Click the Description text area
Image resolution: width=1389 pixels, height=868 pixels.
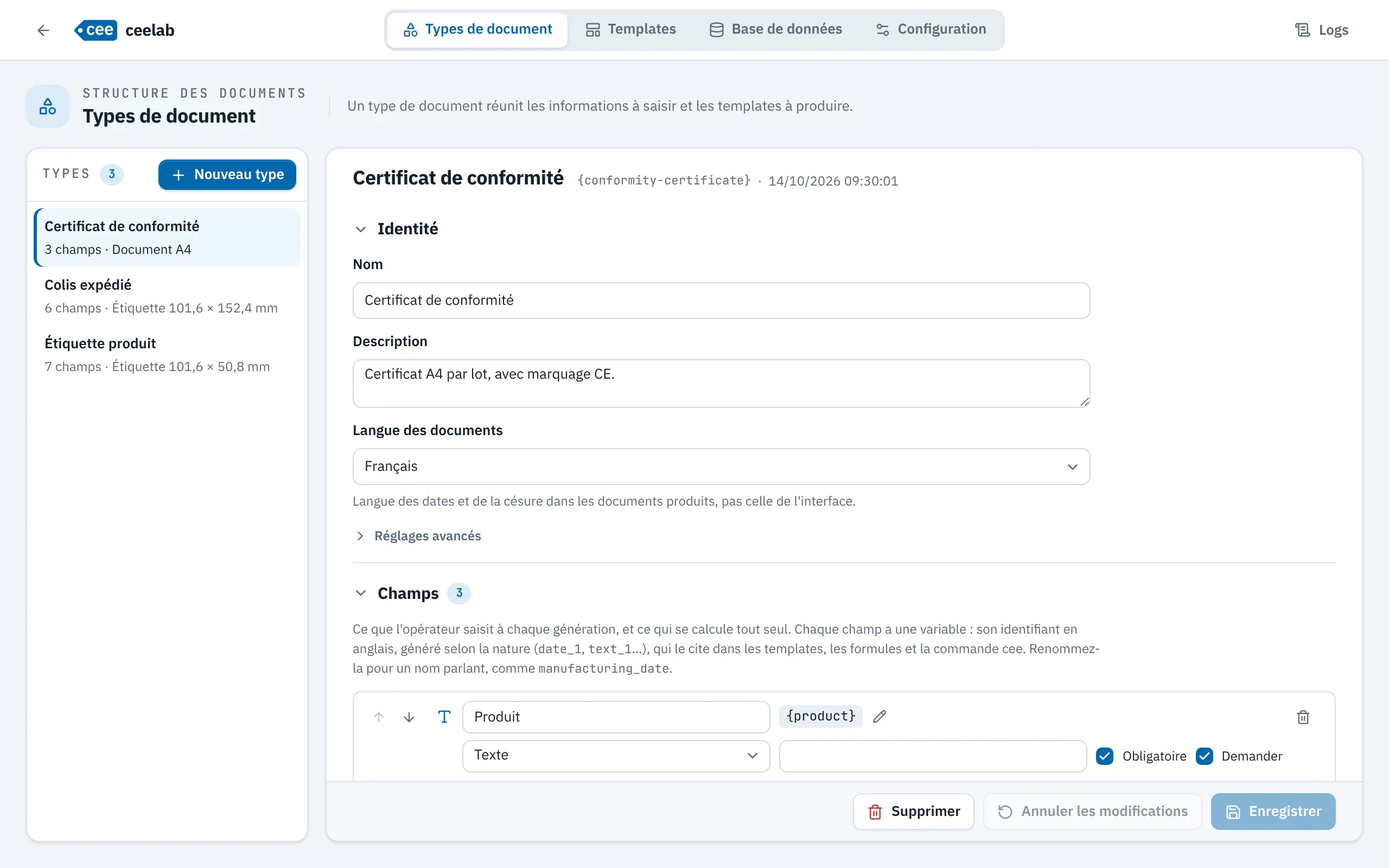click(x=721, y=384)
